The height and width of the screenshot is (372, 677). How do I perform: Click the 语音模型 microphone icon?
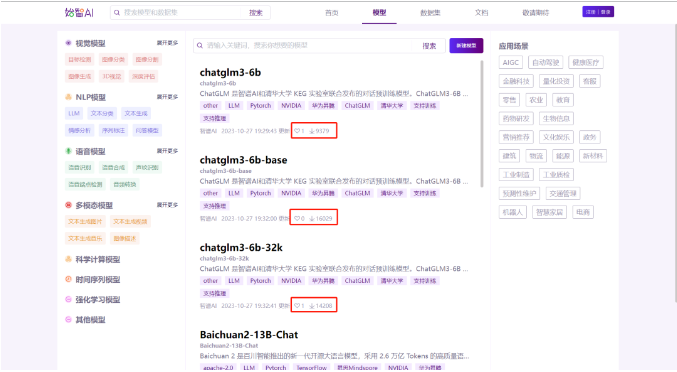(x=68, y=151)
